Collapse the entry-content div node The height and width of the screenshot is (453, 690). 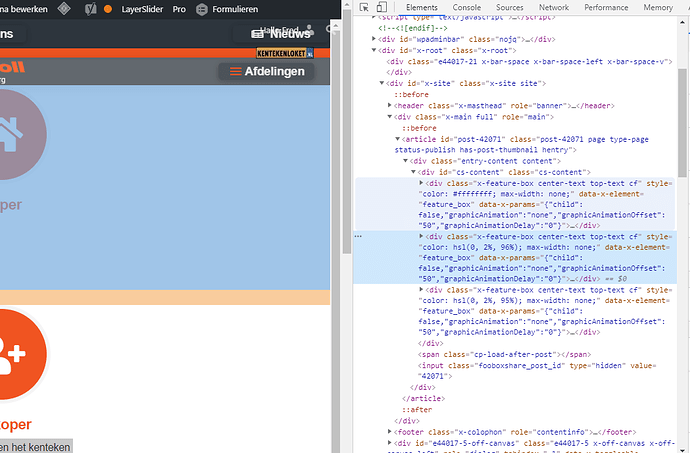click(405, 161)
